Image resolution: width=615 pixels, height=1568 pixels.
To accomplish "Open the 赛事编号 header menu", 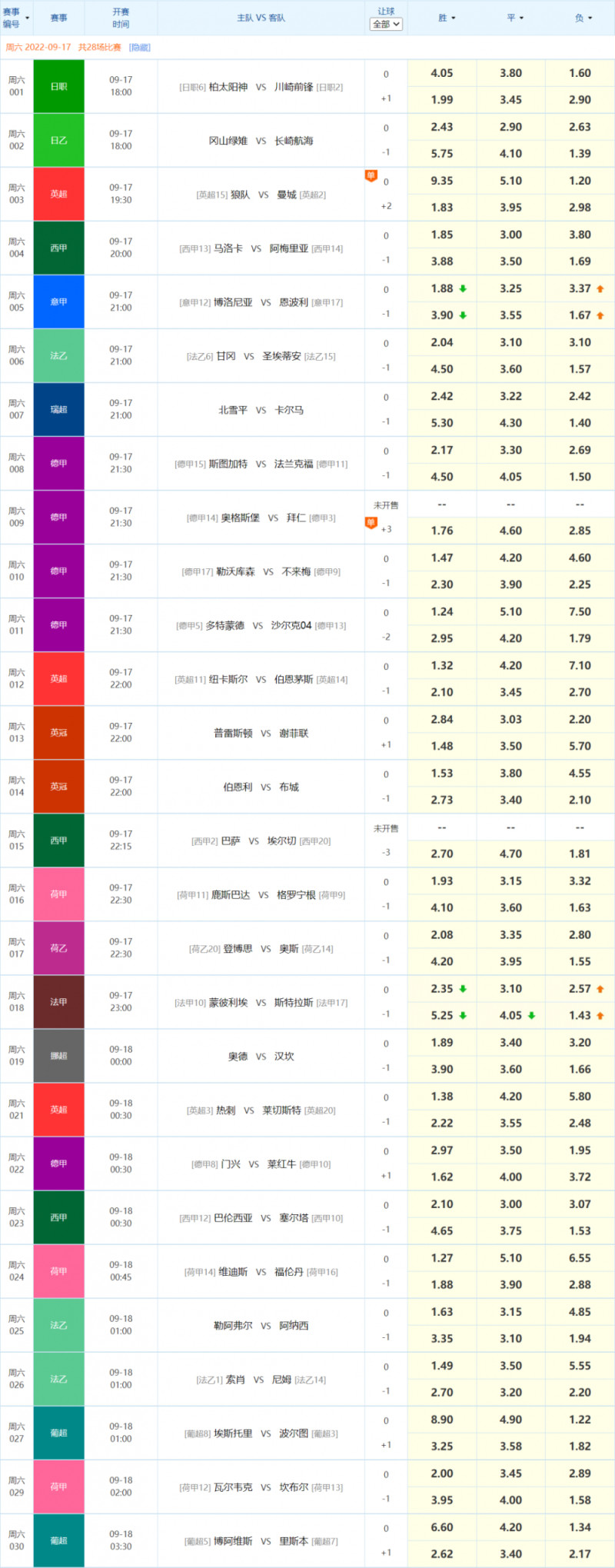I will coord(16,18).
